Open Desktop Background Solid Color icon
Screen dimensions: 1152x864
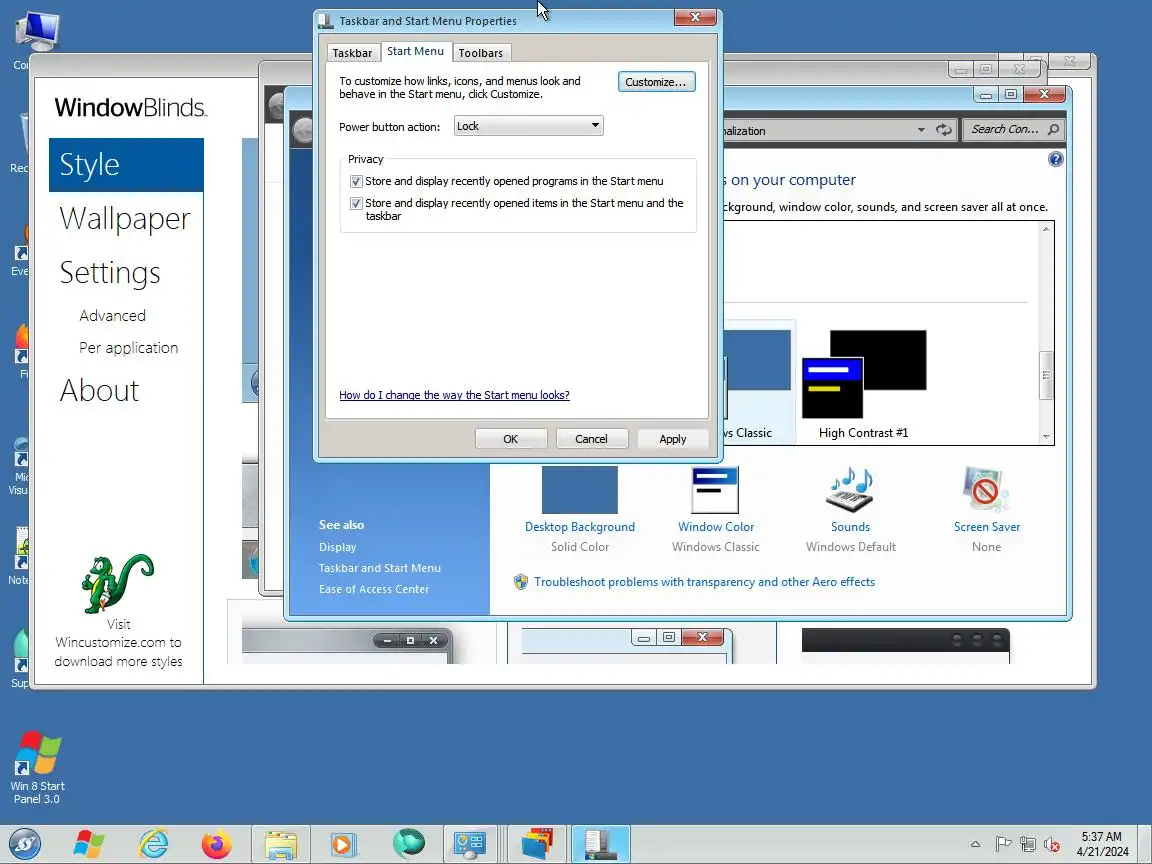pyautogui.click(x=580, y=490)
